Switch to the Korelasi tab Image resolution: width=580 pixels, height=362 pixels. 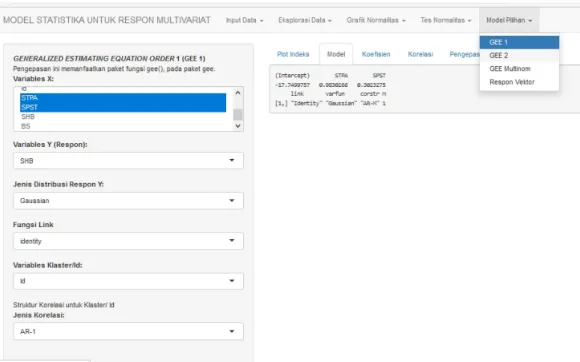point(420,54)
